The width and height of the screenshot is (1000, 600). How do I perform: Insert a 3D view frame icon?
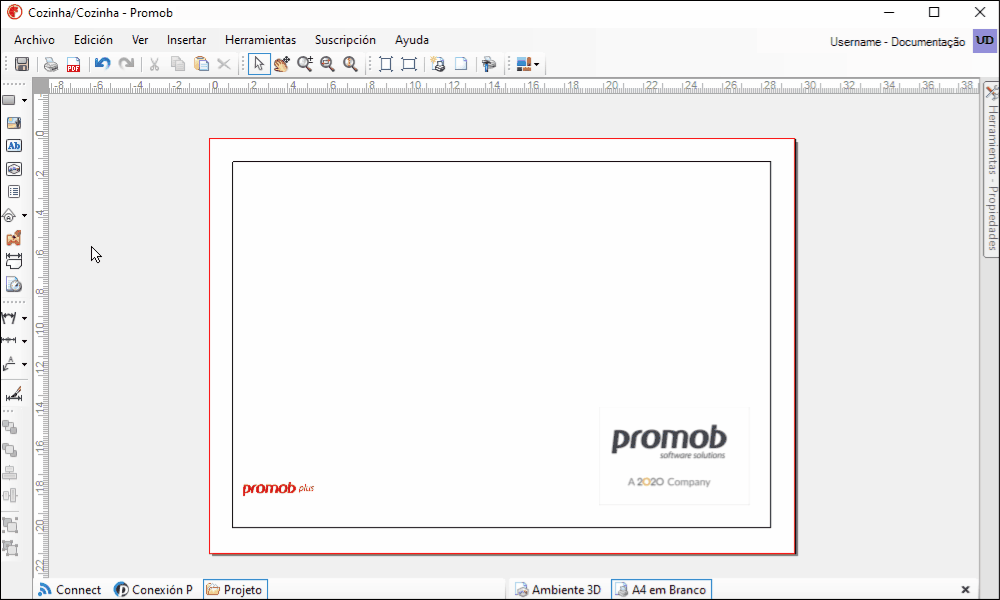(x=13, y=169)
